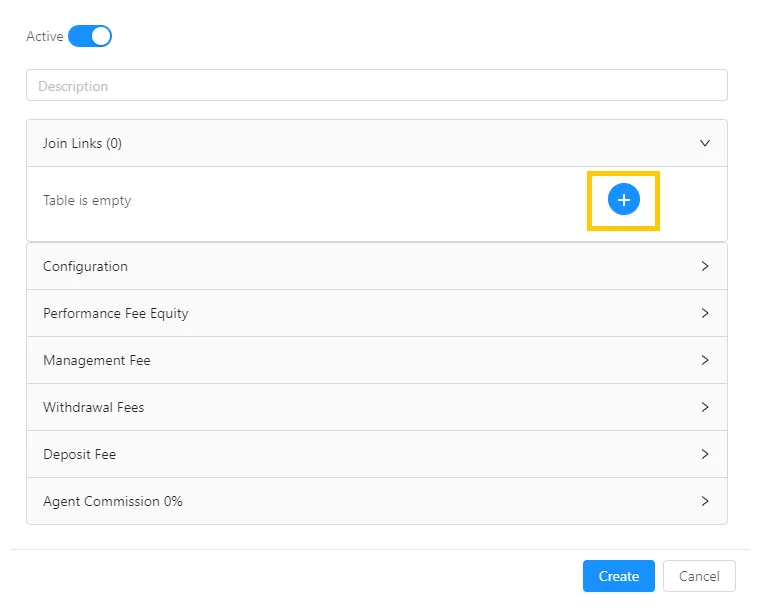The image size is (772, 613).
Task: Expand the Configuration section title
Action: click(x=85, y=266)
